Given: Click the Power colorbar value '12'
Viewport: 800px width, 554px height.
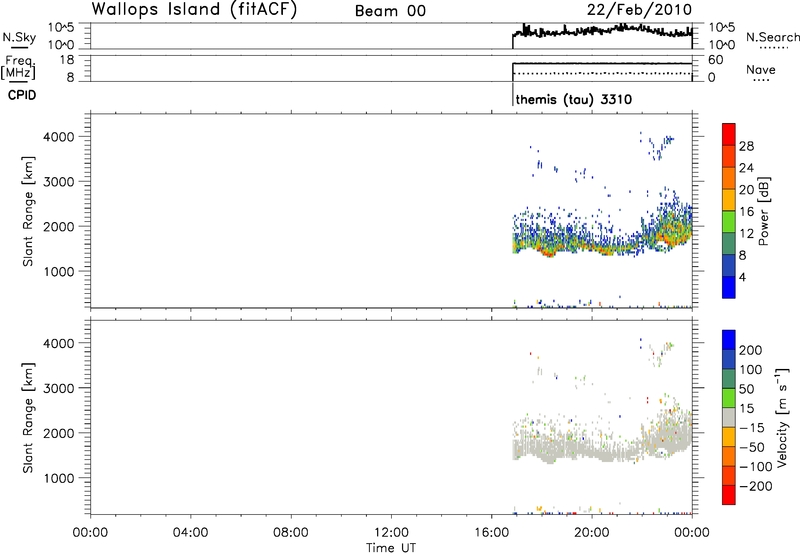Looking at the screenshot, I should coord(746,234).
